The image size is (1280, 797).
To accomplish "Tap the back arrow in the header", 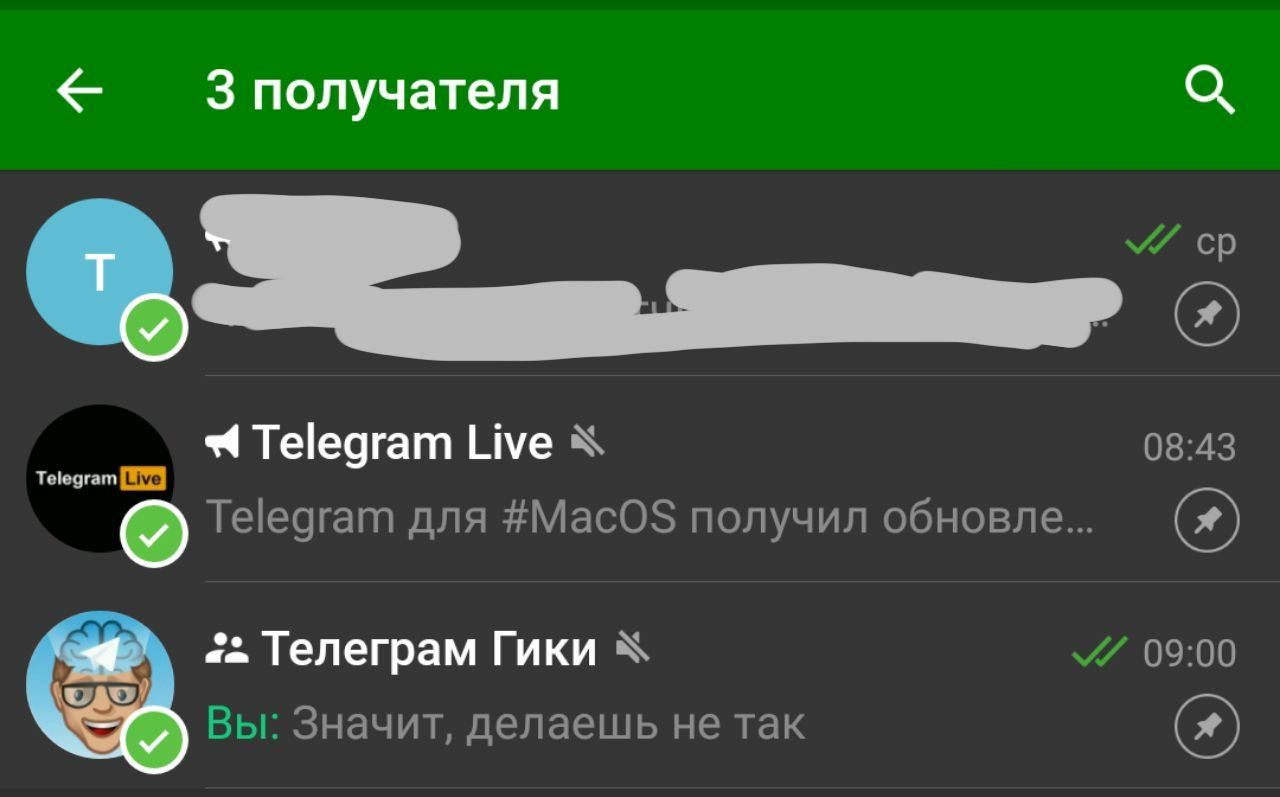I will [x=80, y=92].
